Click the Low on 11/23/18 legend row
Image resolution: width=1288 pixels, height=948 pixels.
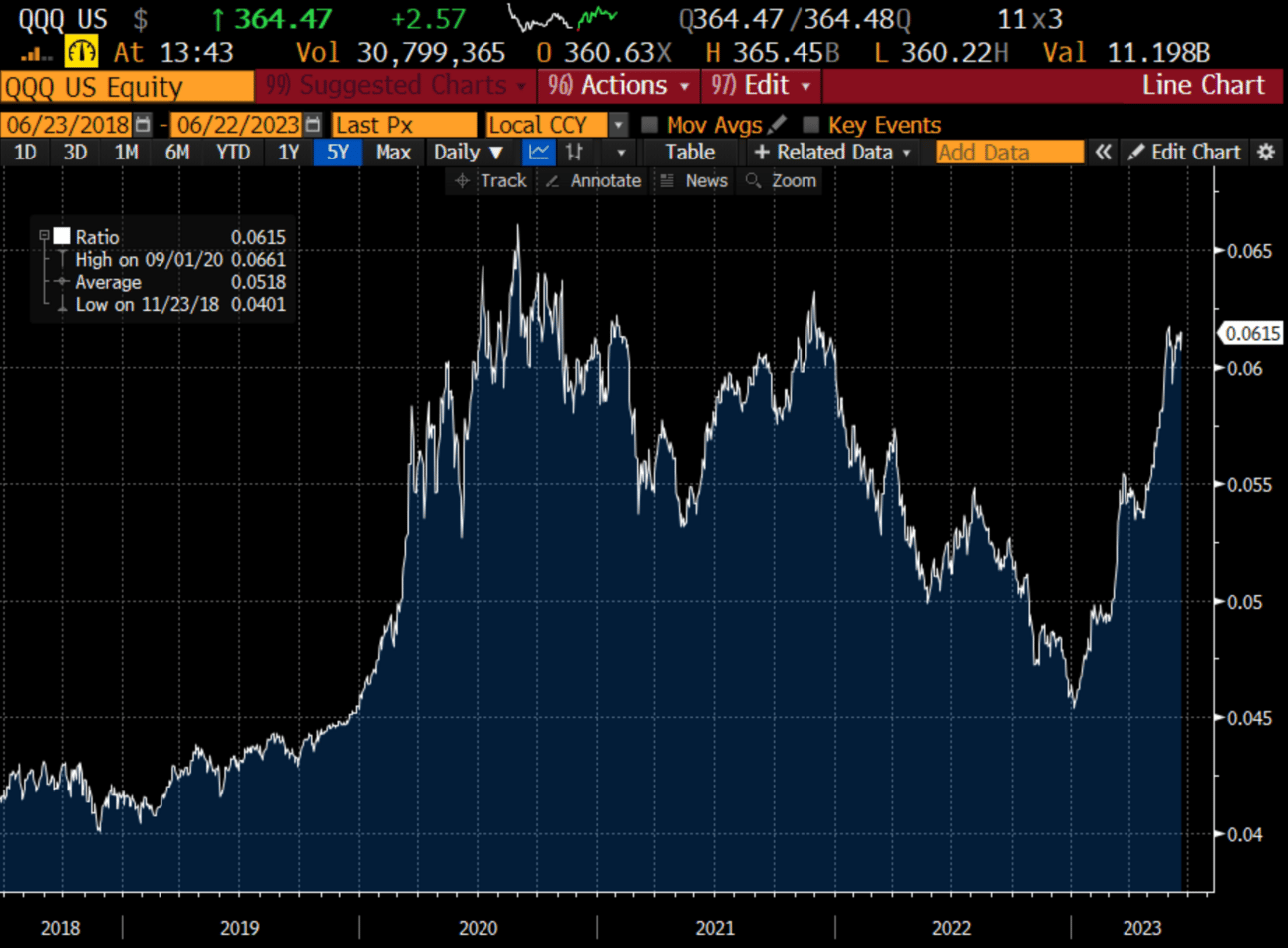tap(180, 304)
